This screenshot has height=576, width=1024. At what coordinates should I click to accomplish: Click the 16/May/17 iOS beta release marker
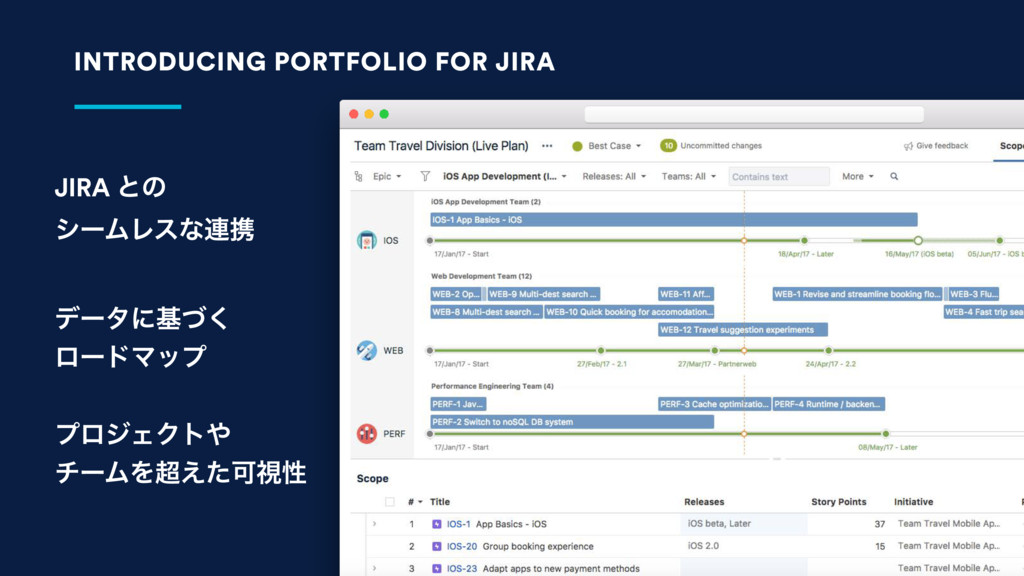coord(918,240)
